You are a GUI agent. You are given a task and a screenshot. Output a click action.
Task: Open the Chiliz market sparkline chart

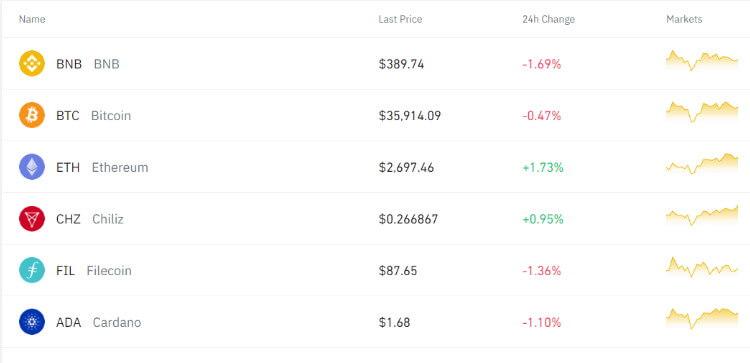click(702, 215)
